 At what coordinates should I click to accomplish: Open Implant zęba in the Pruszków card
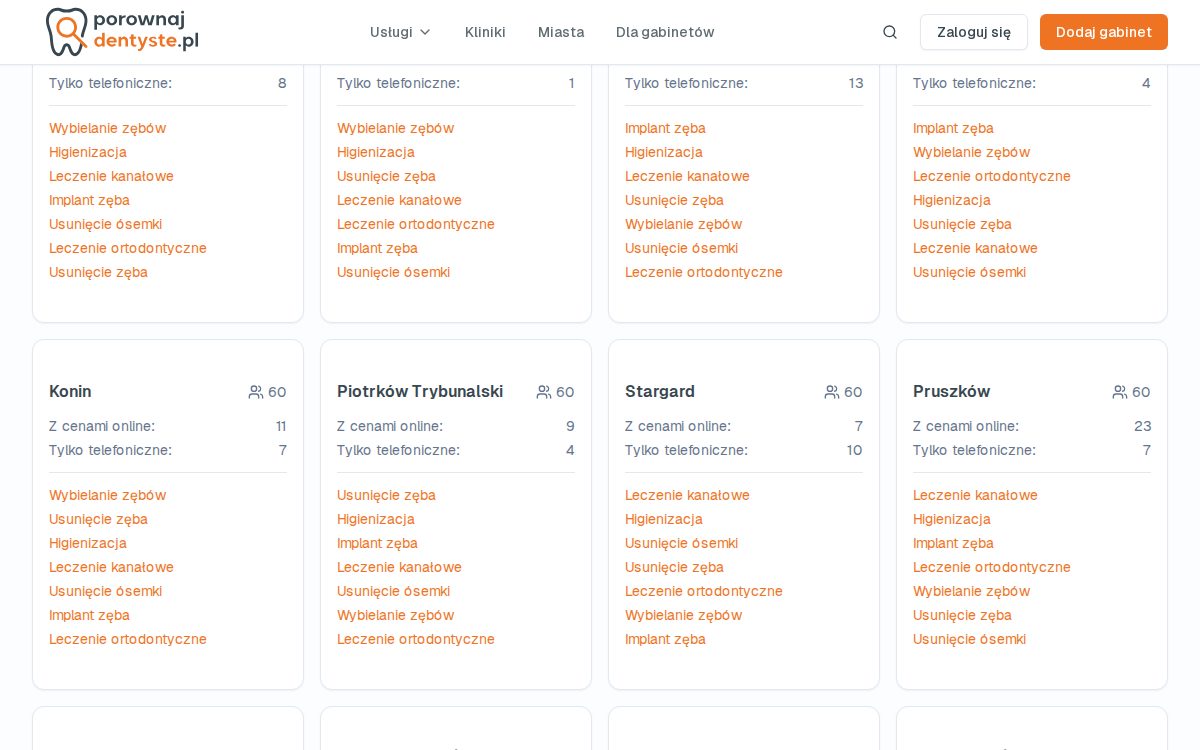pos(953,543)
